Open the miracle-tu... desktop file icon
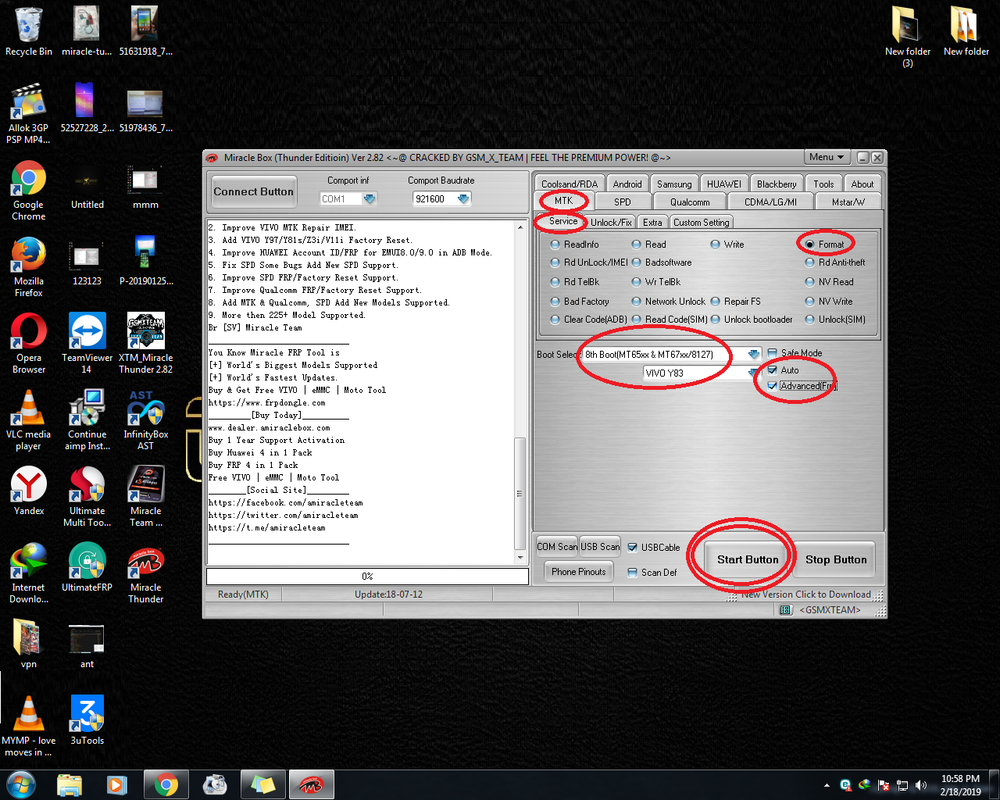The height and width of the screenshot is (800, 1000). [x=87, y=32]
